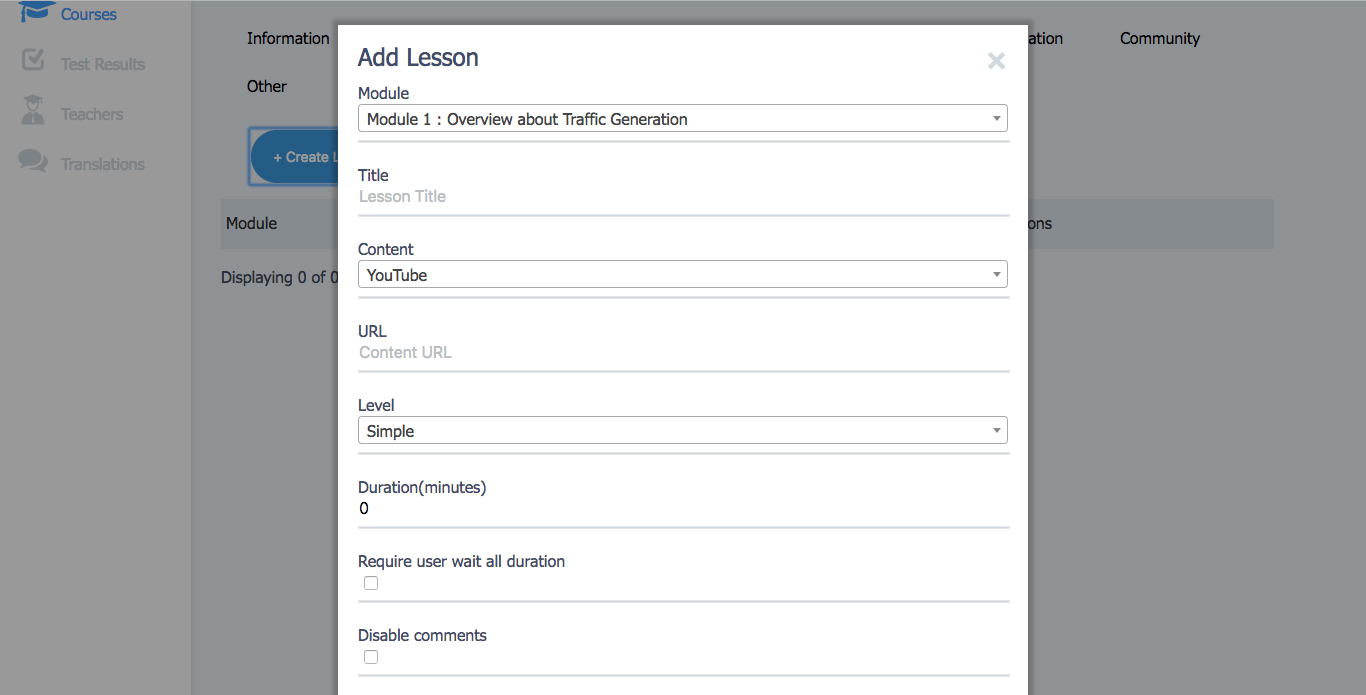Click the Create Lesson button

point(295,157)
